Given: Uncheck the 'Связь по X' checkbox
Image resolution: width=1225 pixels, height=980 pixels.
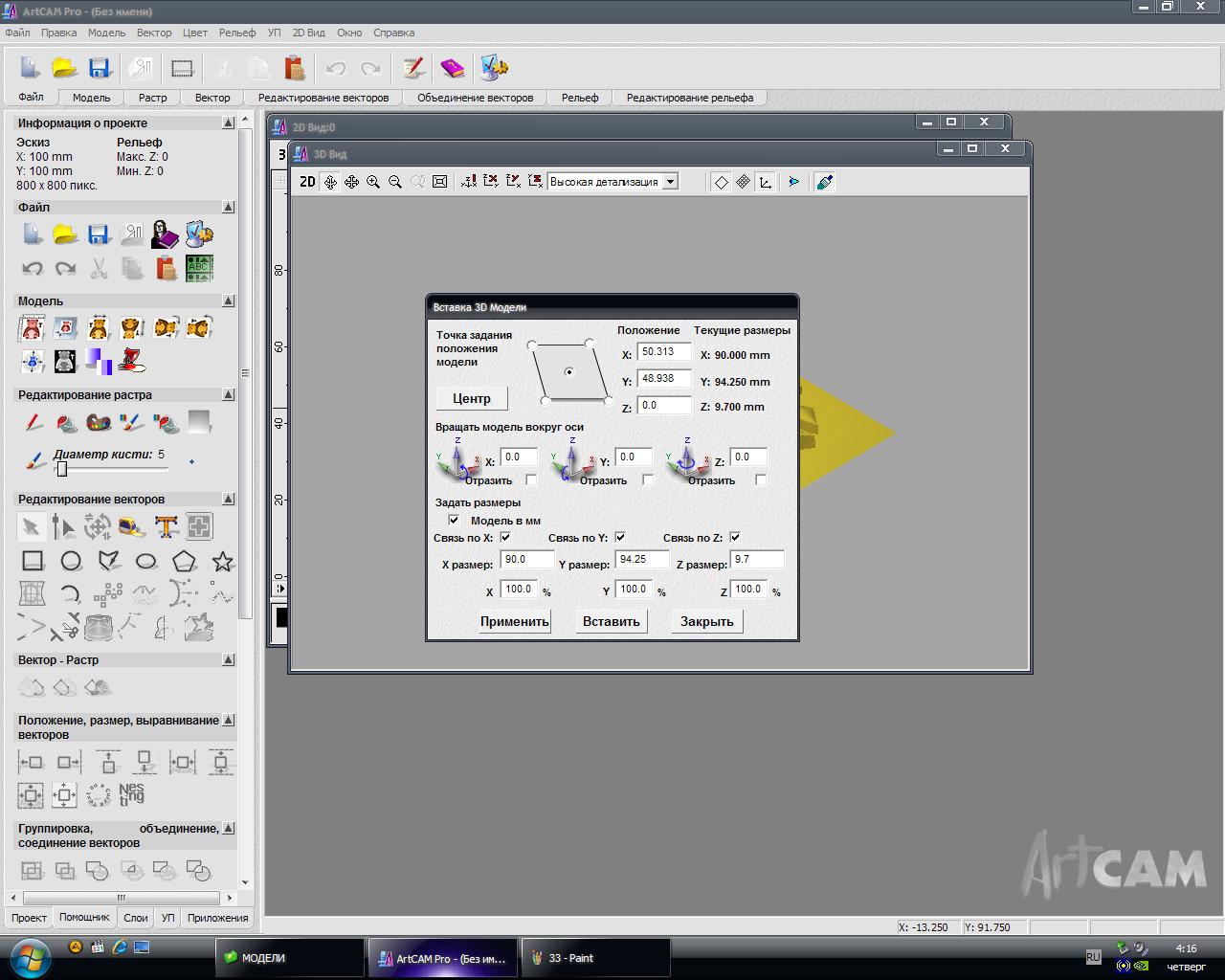Looking at the screenshot, I should [505, 537].
